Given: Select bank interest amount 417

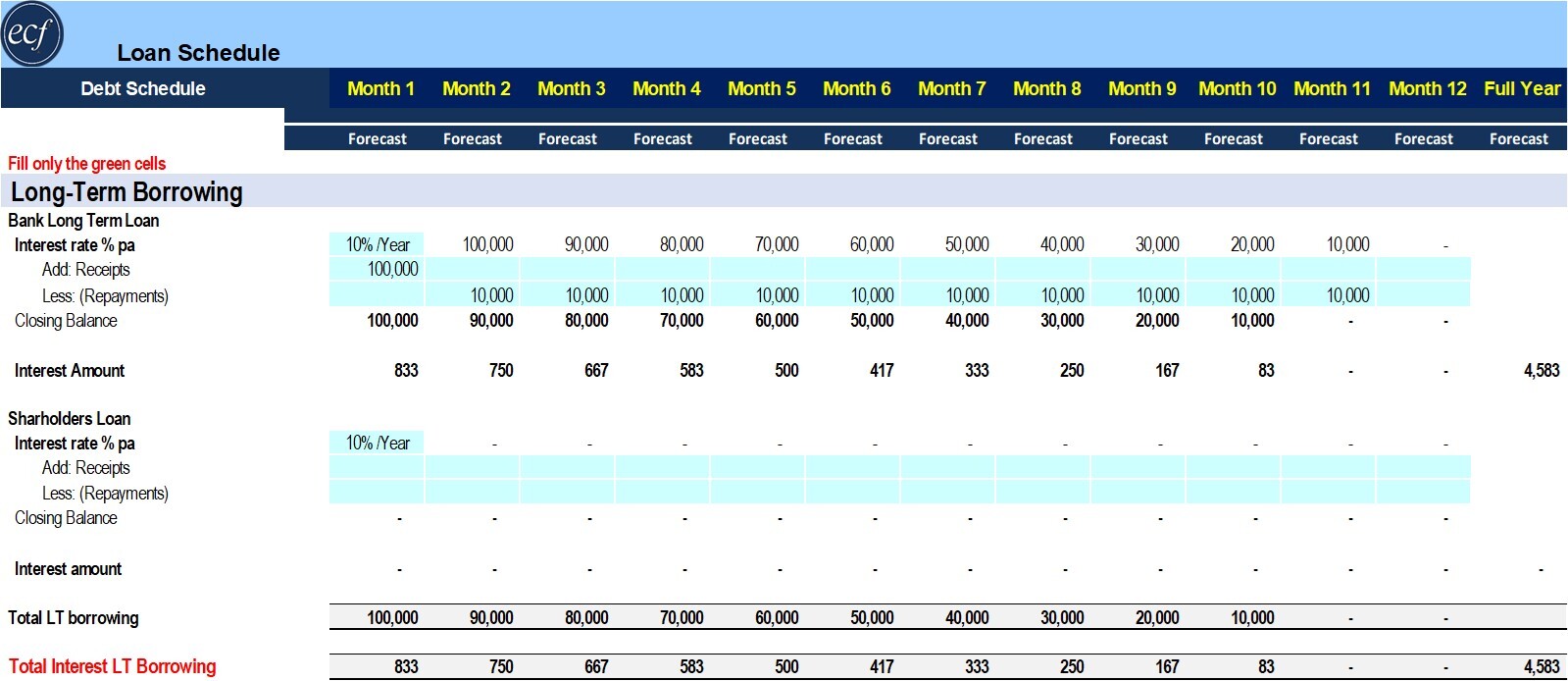Looking at the screenshot, I should click(882, 371).
